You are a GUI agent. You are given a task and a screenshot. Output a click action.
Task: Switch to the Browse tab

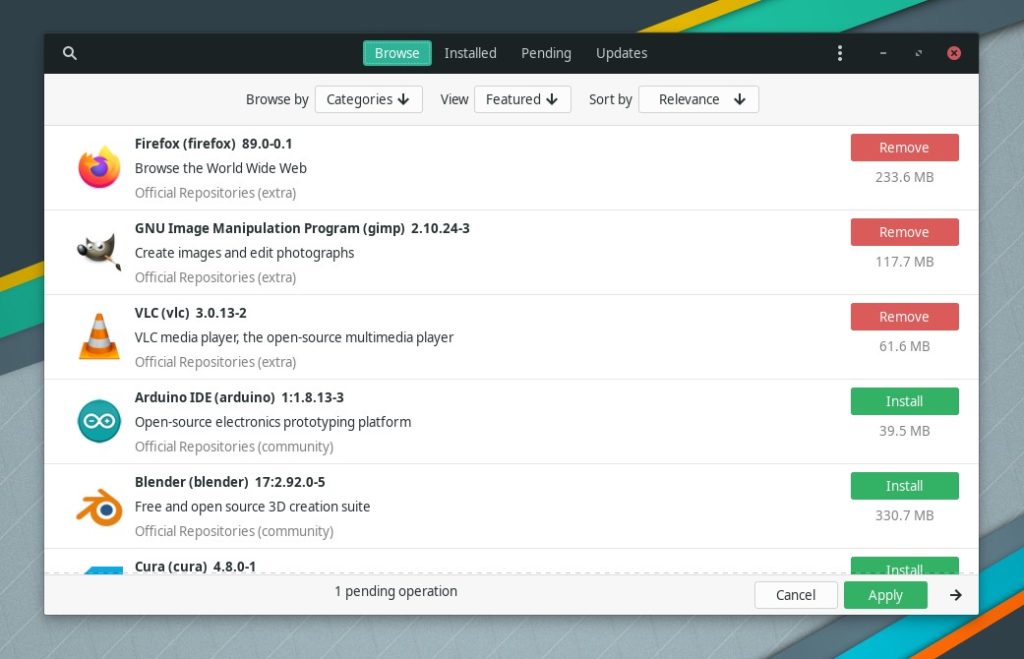(397, 53)
